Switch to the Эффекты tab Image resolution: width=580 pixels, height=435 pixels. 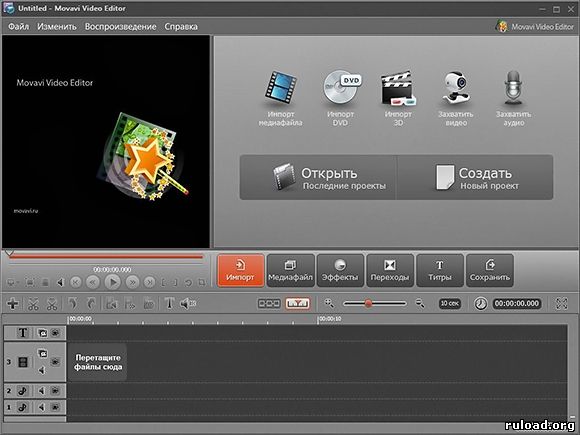pos(340,270)
